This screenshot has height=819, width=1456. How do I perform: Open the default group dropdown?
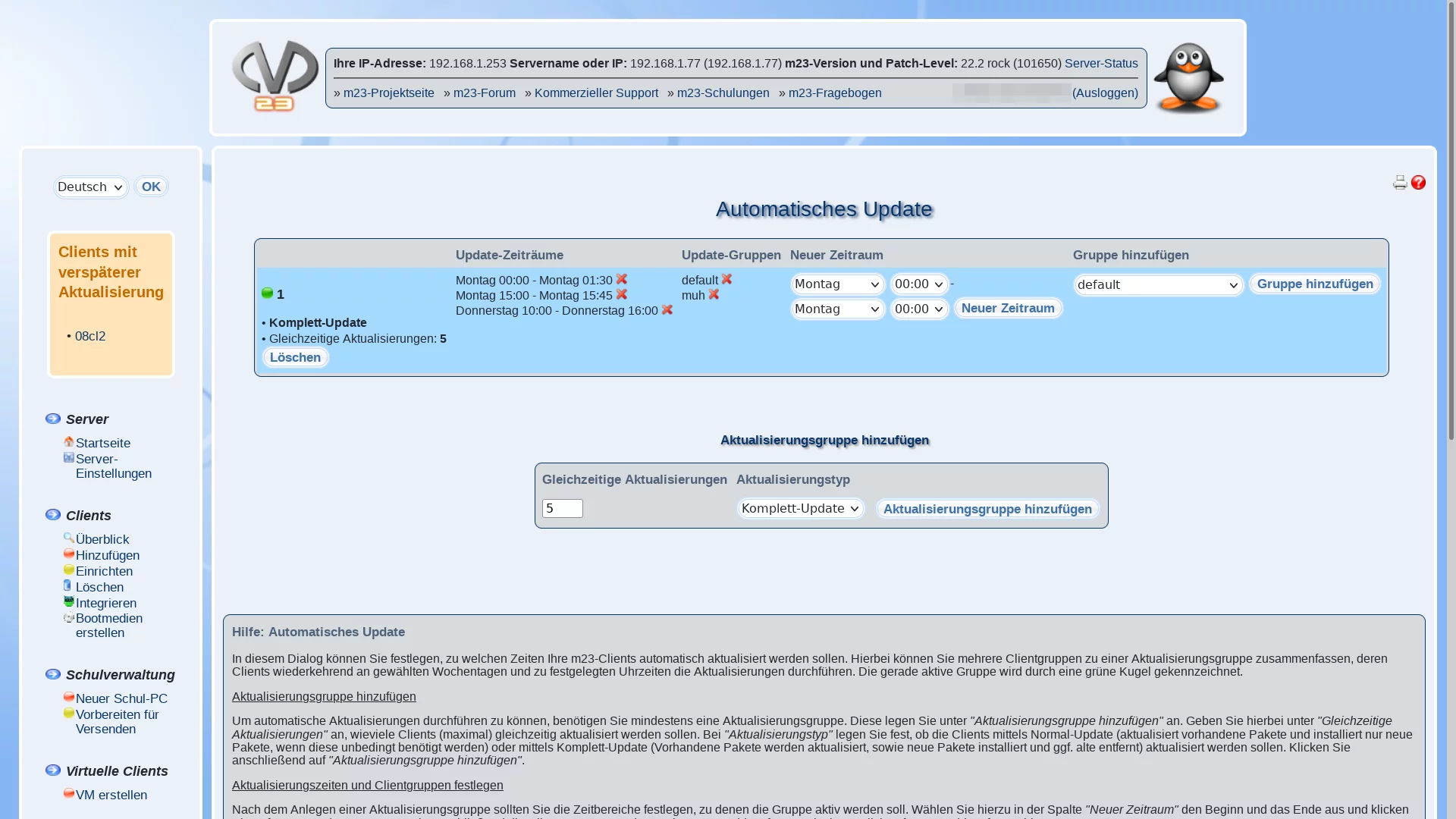pyautogui.click(x=1159, y=285)
